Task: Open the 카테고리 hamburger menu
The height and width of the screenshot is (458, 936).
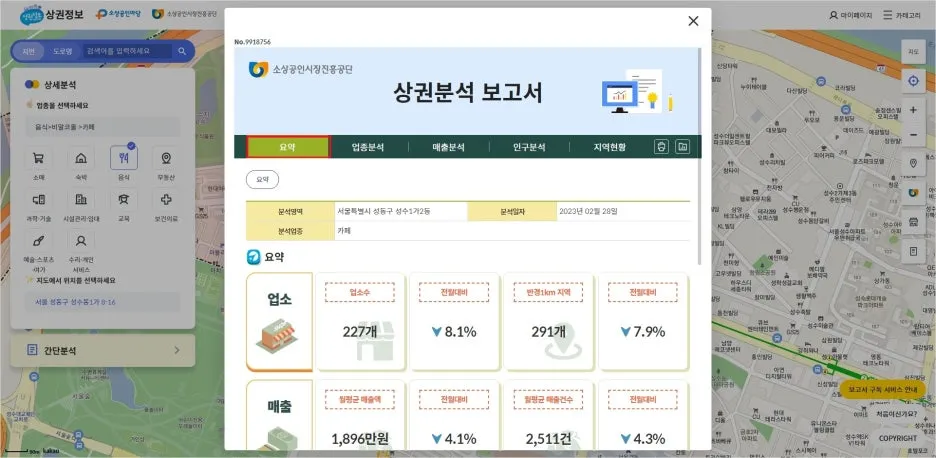Action: [x=901, y=15]
